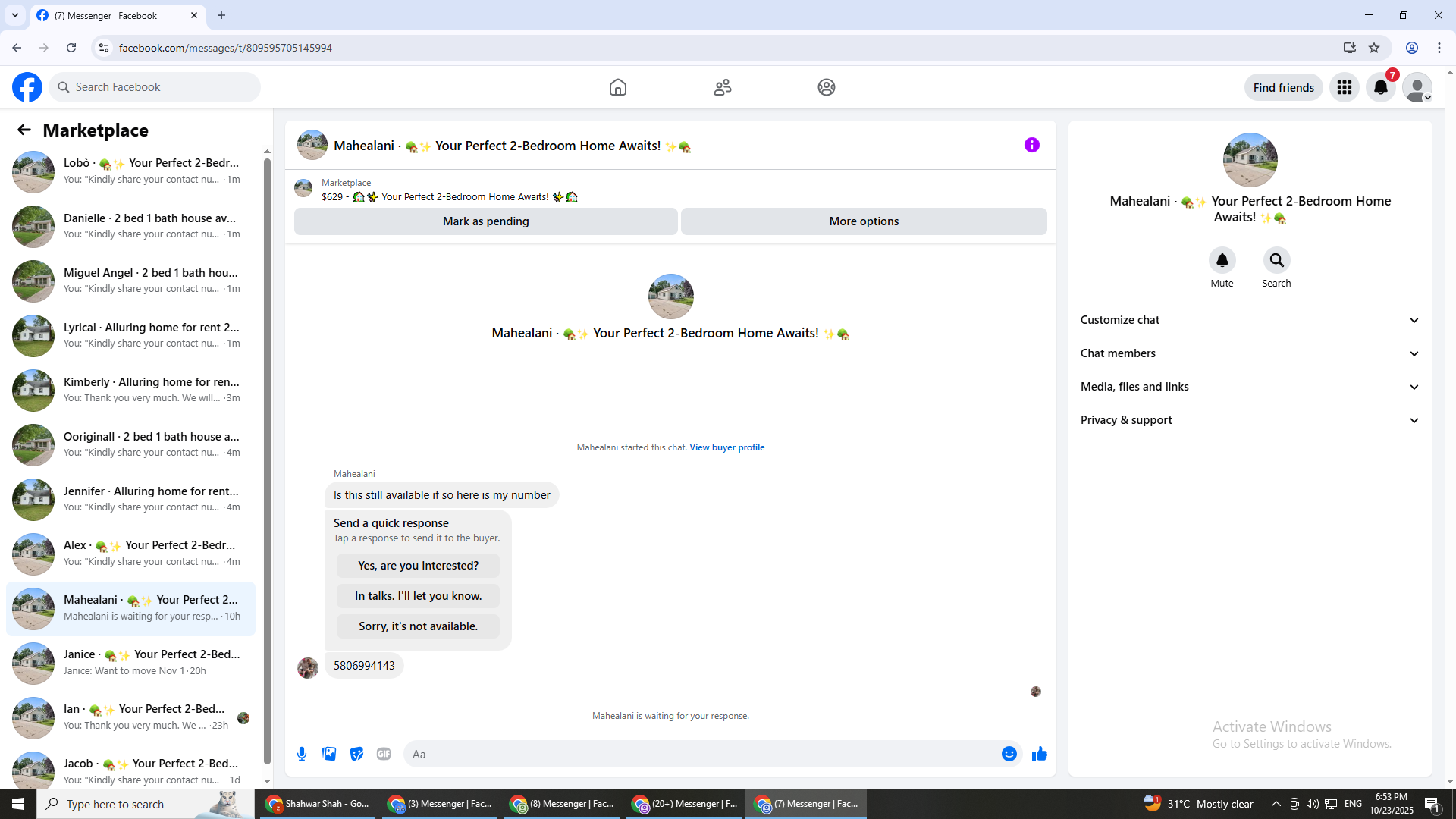1456x819 pixels.
Task: Send a thumbs-up like
Action: [1039, 754]
